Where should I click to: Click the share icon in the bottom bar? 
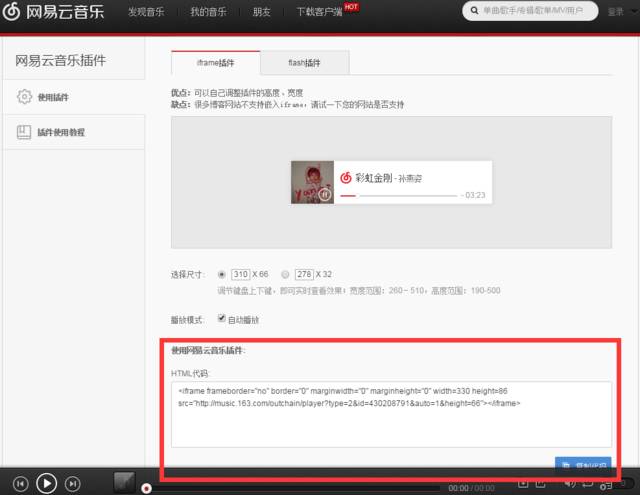tap(541, 484)
